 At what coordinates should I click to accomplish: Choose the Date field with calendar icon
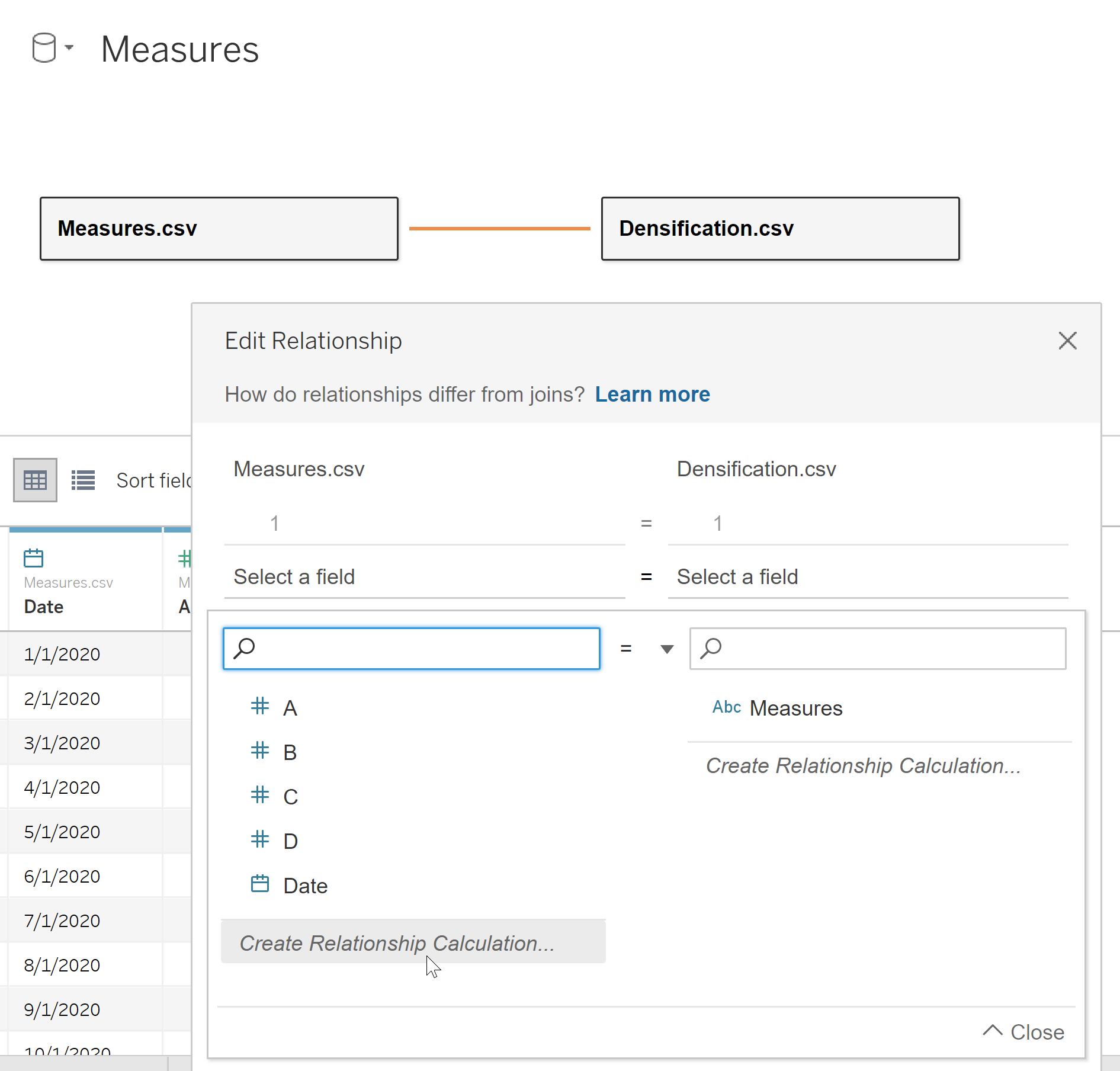[x=304, y=886]
